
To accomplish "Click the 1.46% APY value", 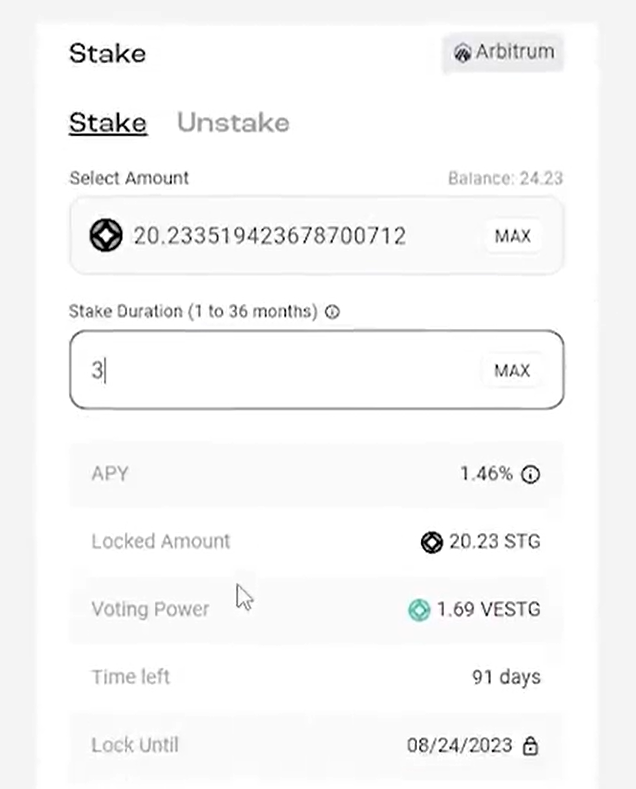I will (486, 474).
